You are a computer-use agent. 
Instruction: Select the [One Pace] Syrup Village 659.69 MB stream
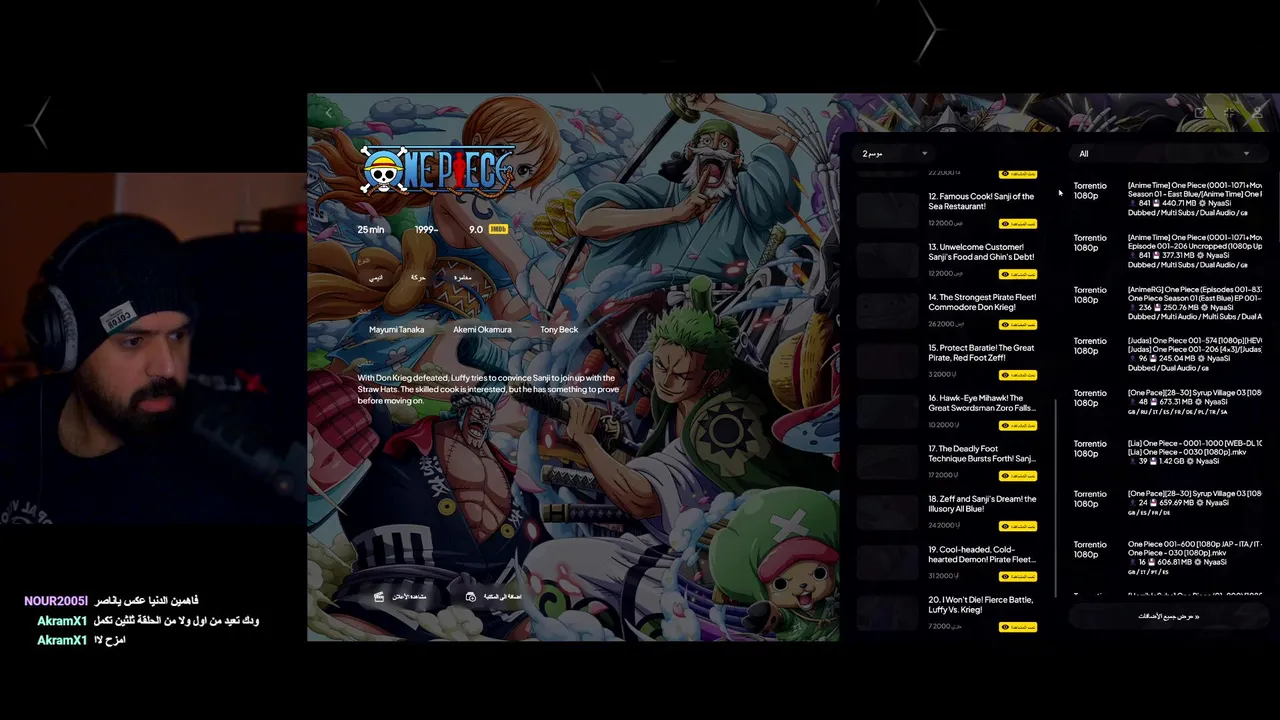click(x=1168, y=503)
